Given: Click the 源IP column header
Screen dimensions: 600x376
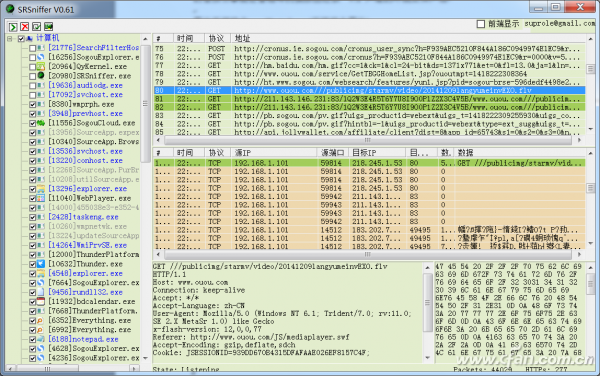Looking at the screenshot, I should (274, 152).
